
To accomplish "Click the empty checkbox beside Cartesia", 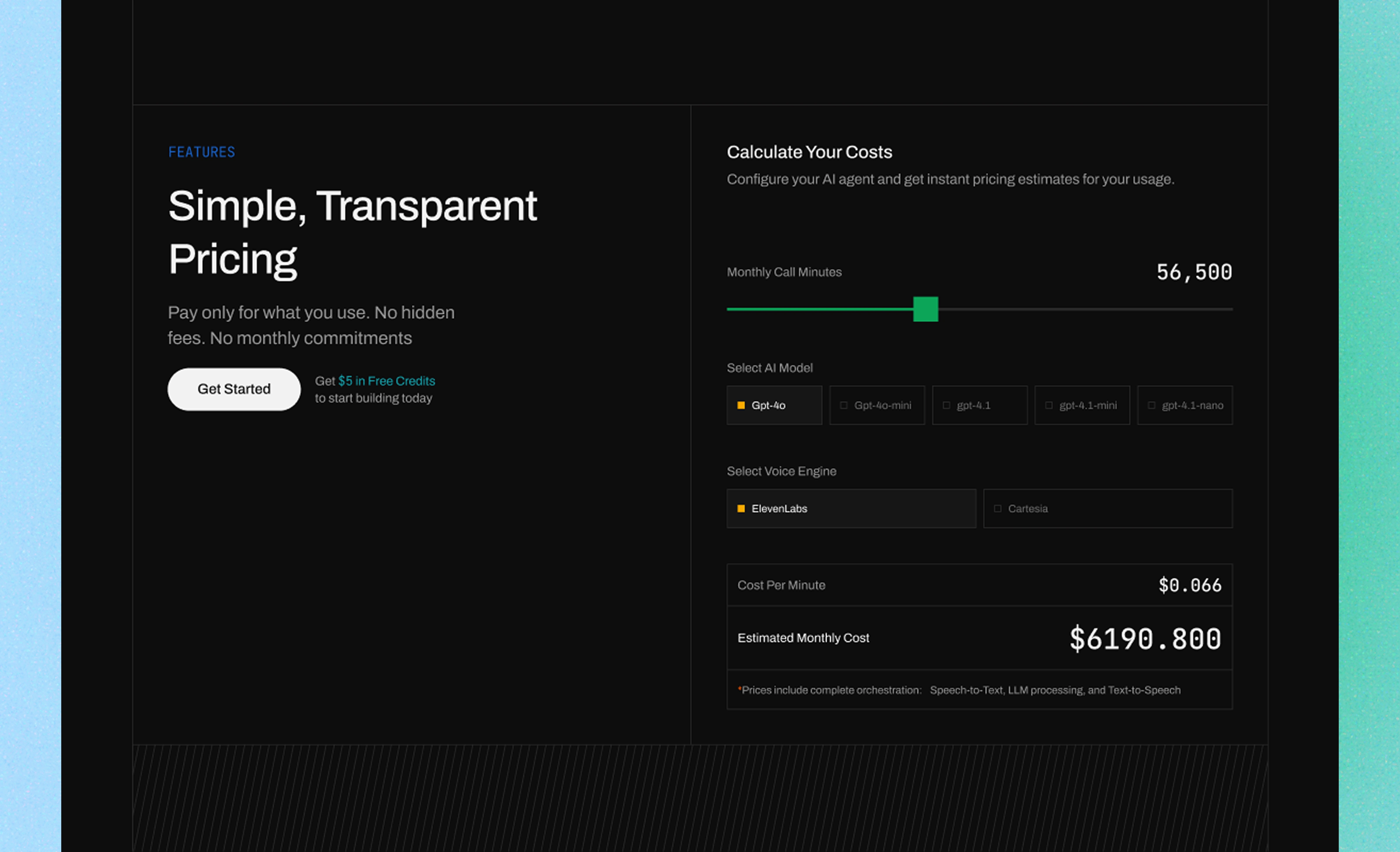I will [997, 508].
